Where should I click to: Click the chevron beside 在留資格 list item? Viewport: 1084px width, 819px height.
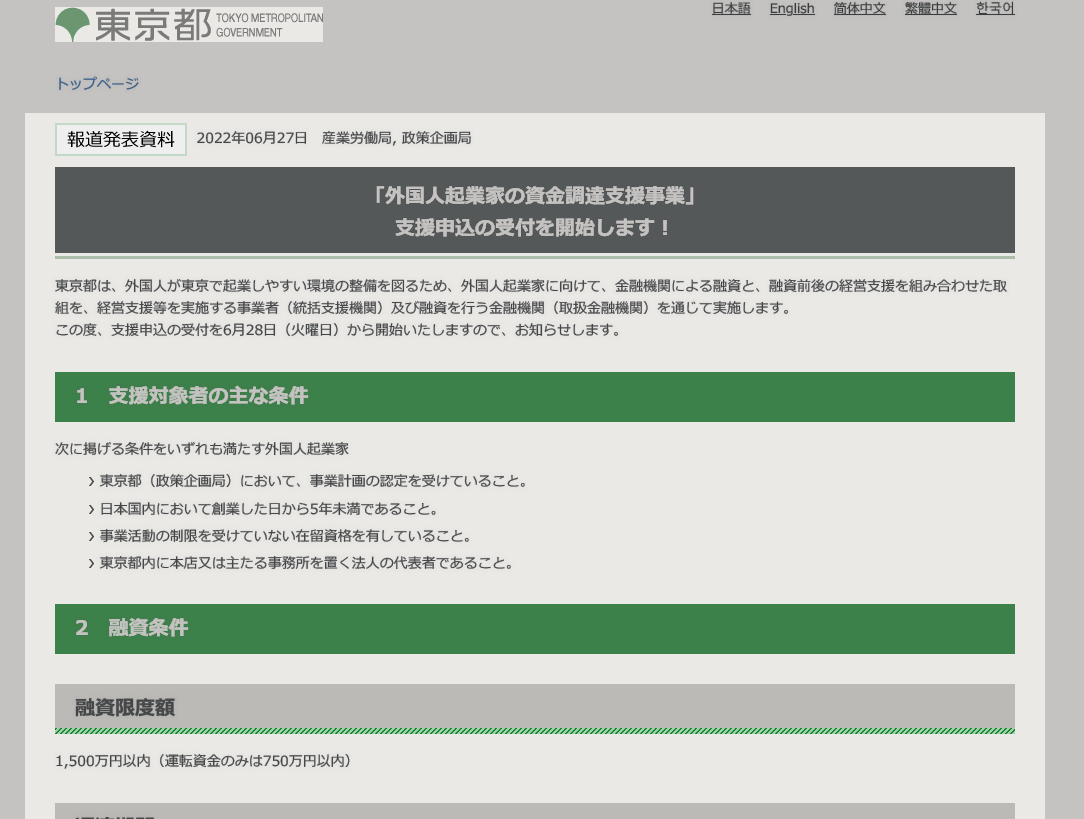point(92,537)
